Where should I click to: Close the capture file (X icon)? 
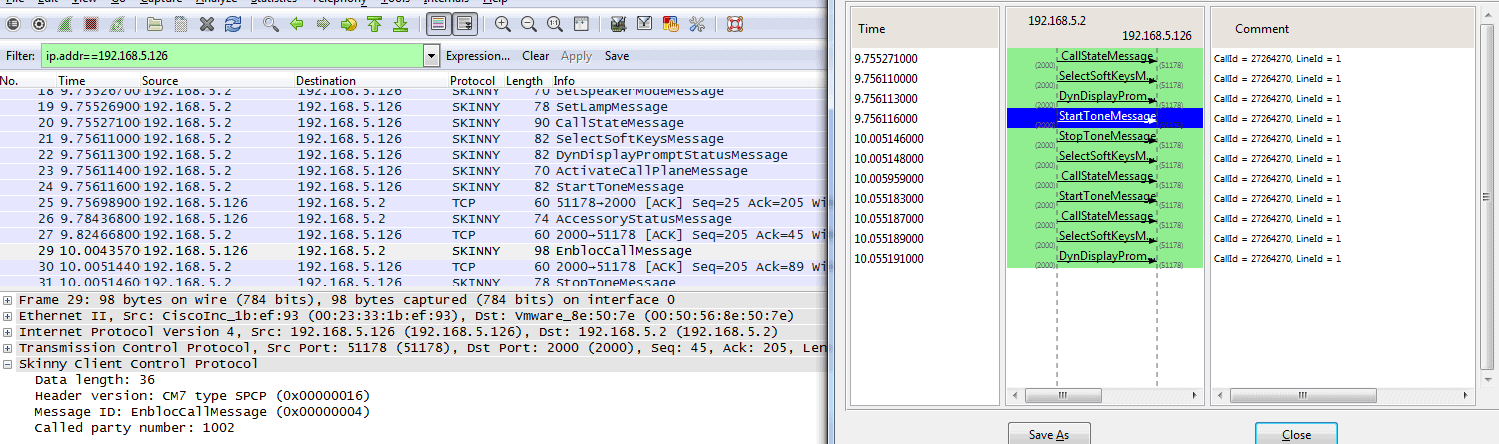pyautogui.click(x=207, y=23)
